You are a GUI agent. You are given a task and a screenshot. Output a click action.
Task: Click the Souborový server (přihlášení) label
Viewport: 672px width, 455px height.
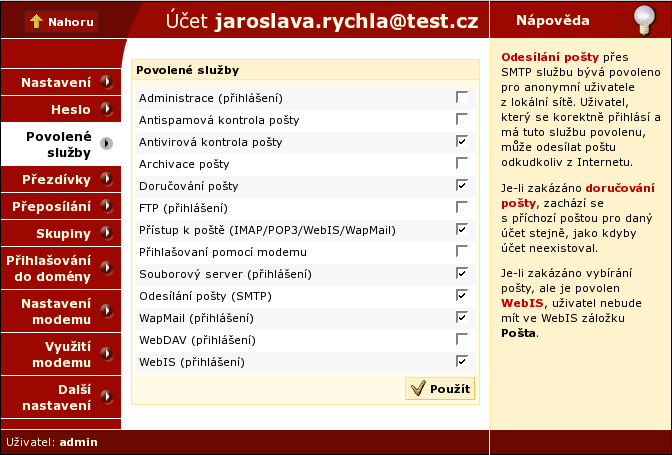(225, 274)
